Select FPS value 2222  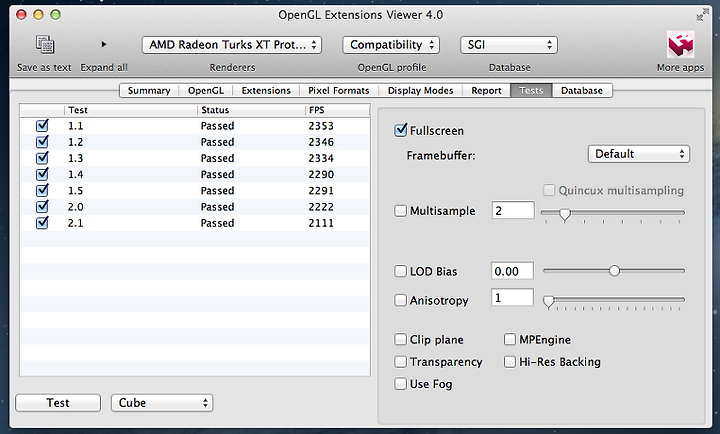321,207
